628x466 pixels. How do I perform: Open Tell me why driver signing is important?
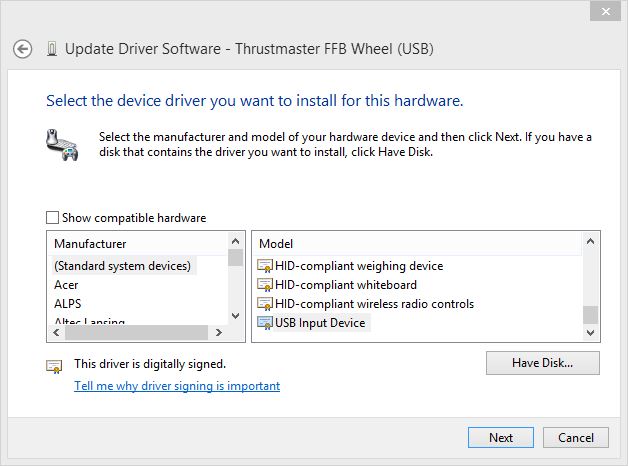[177, 386]
